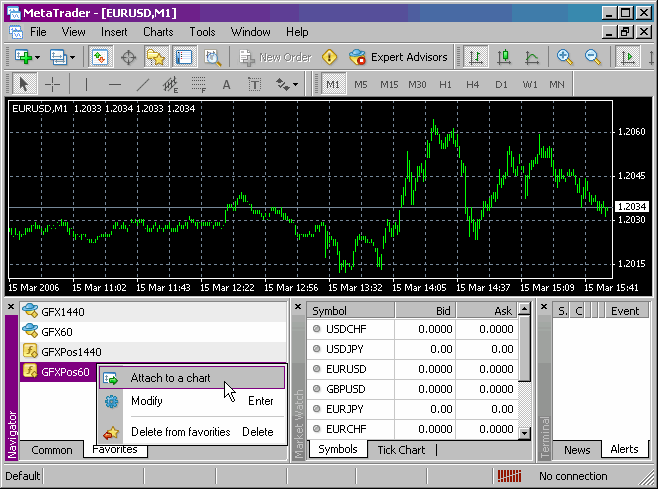Switch to H4 timeframe

pyautogui.click(x=473, y=84)
